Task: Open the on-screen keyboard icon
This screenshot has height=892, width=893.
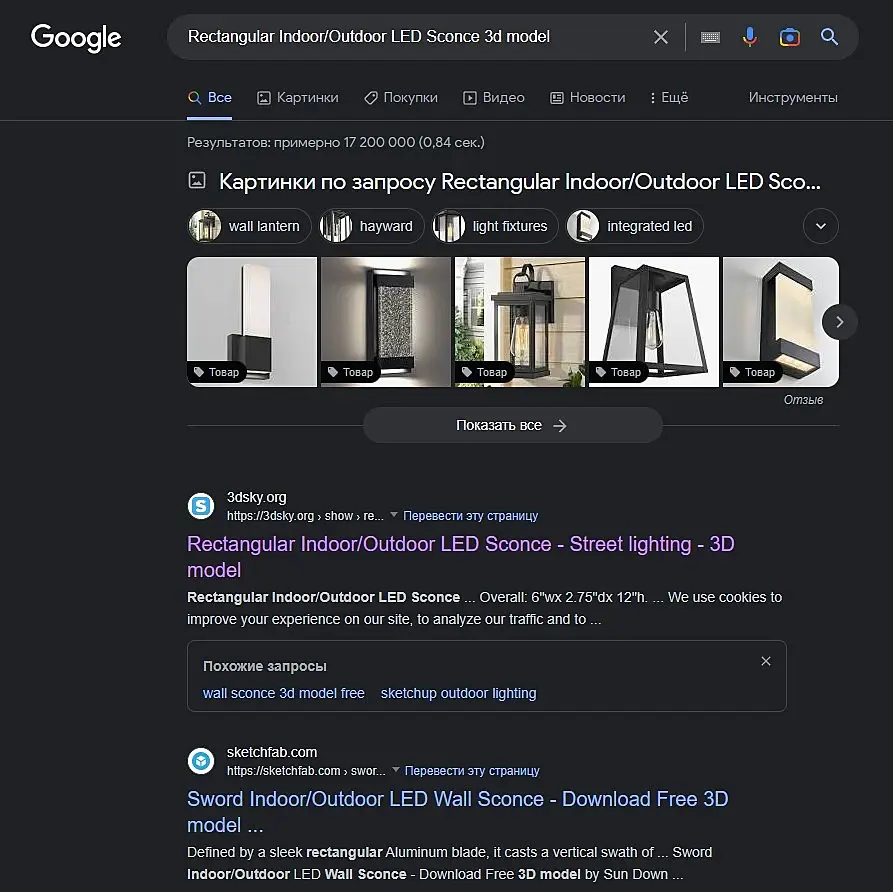Action: pyautogui.click(x=710, y=38)
